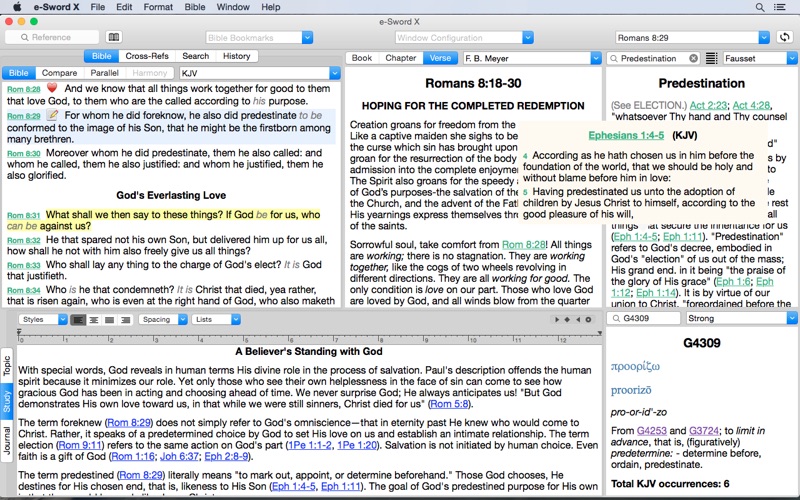Screen dimensions: 800x500
Task: Open the Topic side tab
Action: [7, 366]
